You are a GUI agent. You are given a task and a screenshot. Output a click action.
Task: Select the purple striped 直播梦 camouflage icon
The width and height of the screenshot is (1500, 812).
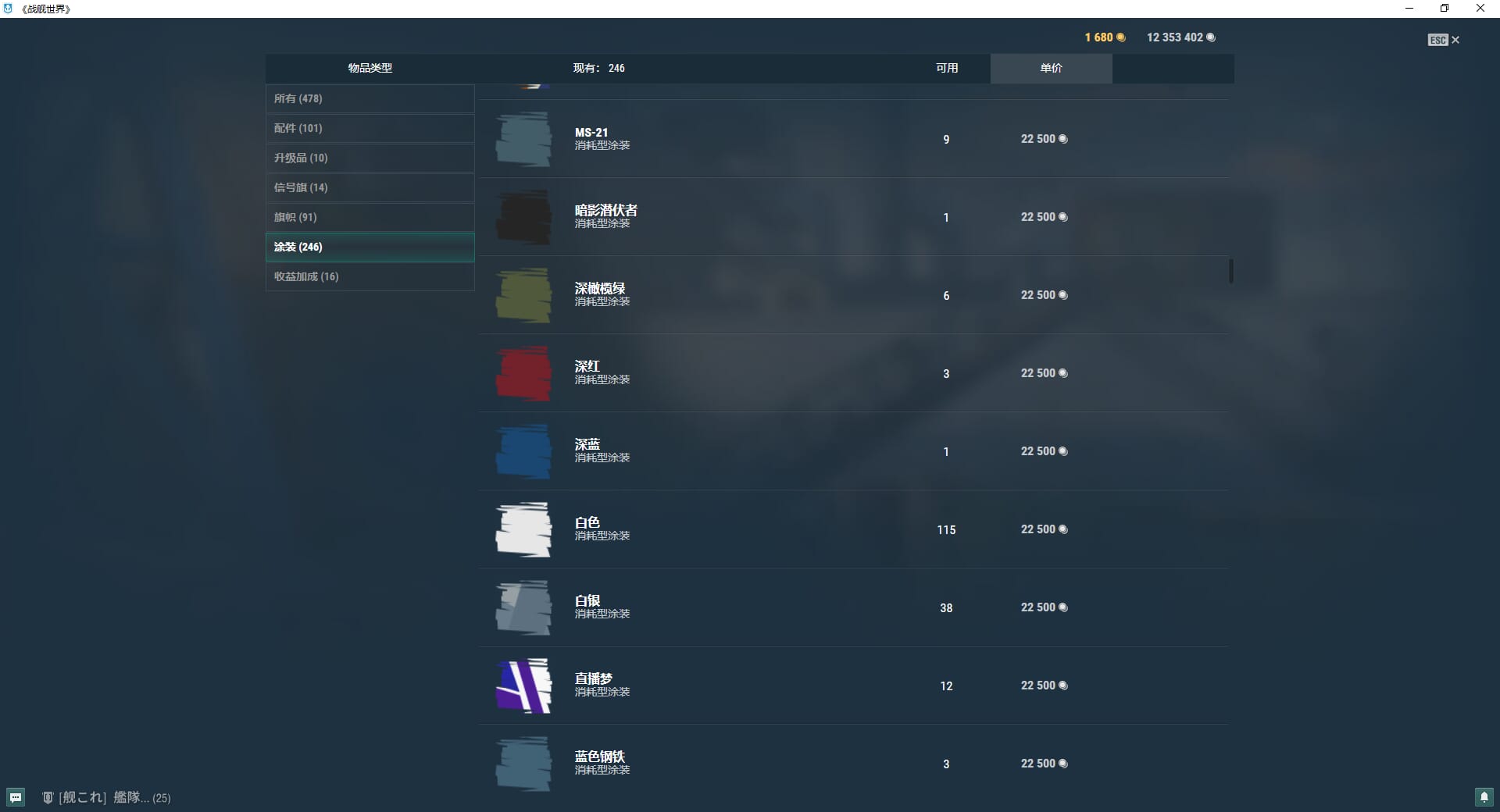(523, 686)
